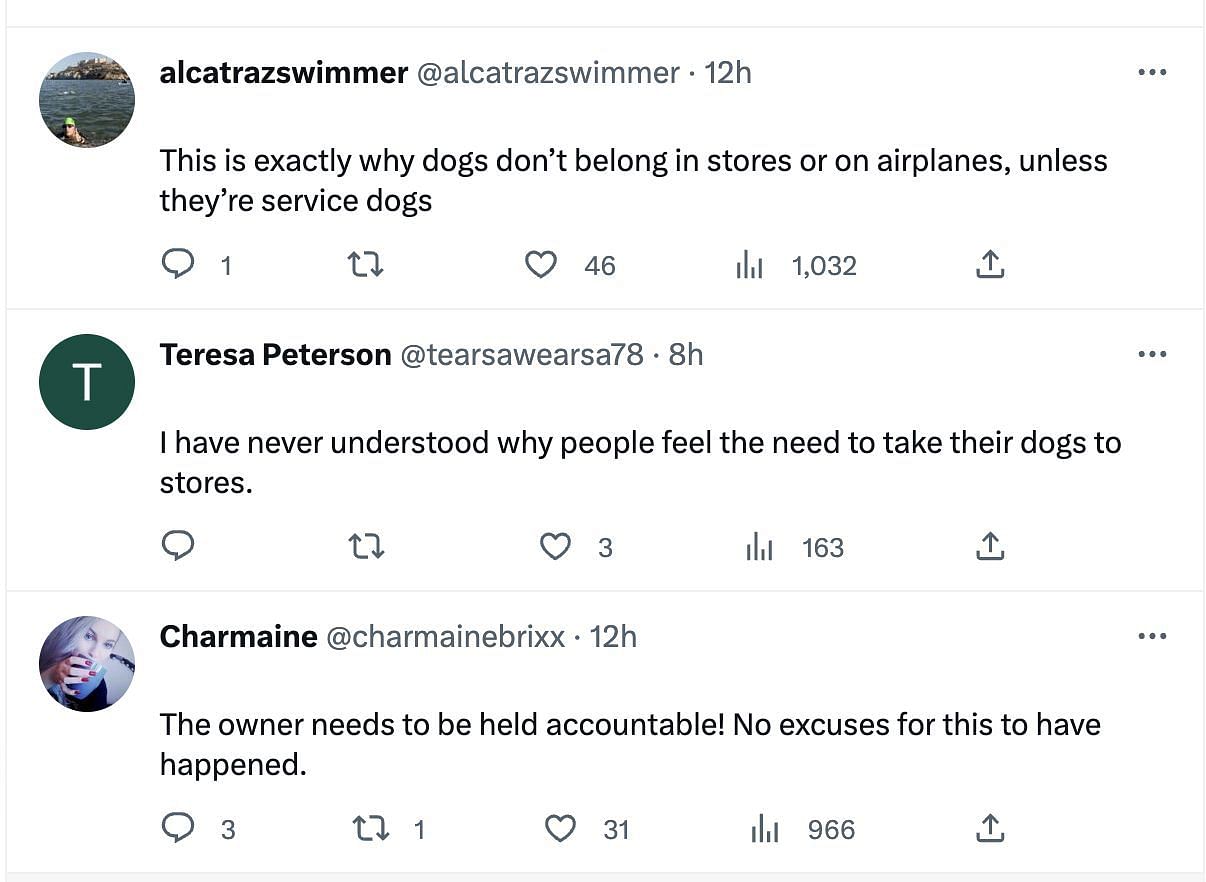Image resolution: width=1206 pixels, height=882 pixels.
Task: Retweet Teresa Peterson's tweet
Action: (365, 547)
